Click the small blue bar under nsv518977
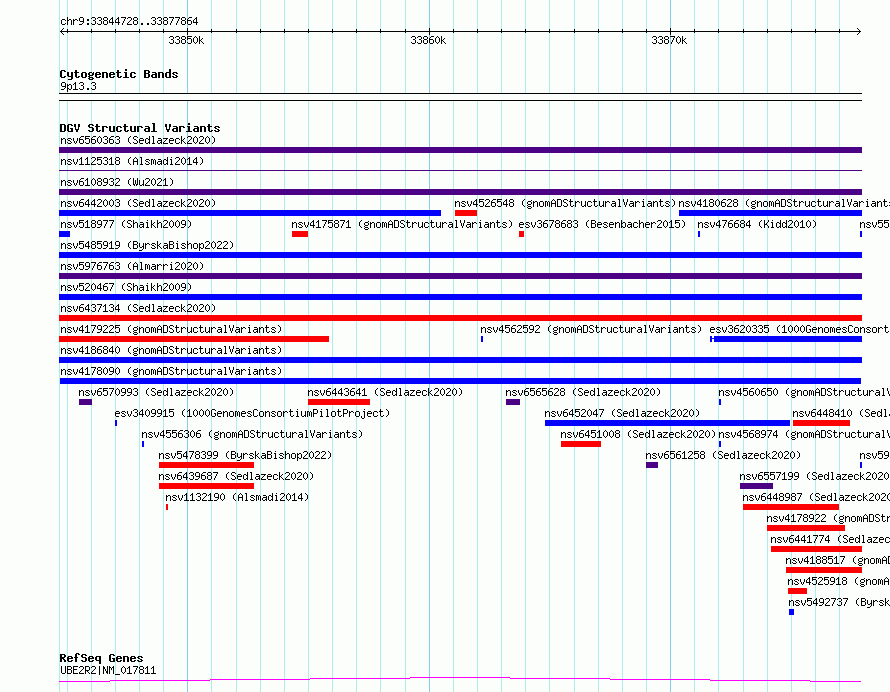This screenshot has height=692, width=890. 65,234
